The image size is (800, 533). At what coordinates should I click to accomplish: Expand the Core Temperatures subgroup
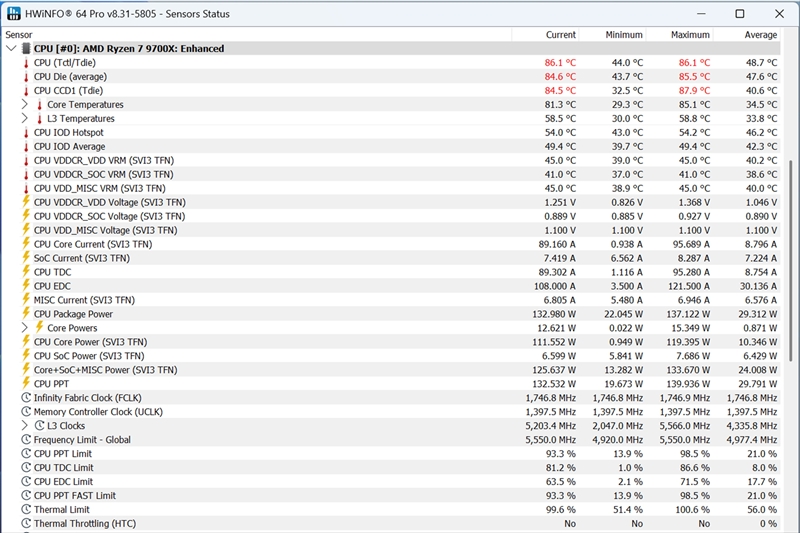(x=24, y=105)
